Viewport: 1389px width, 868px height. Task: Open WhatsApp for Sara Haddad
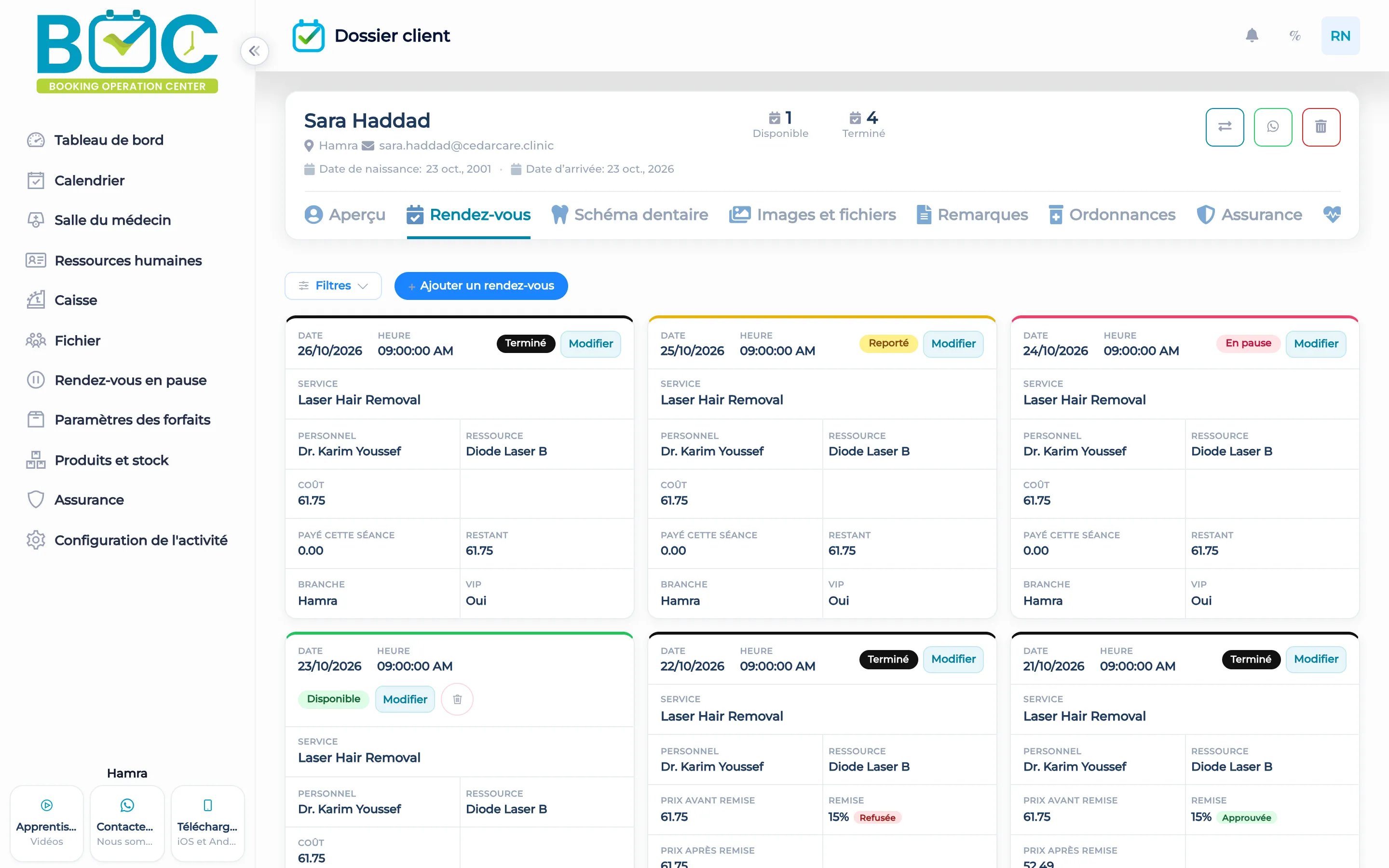[1272, 127]
